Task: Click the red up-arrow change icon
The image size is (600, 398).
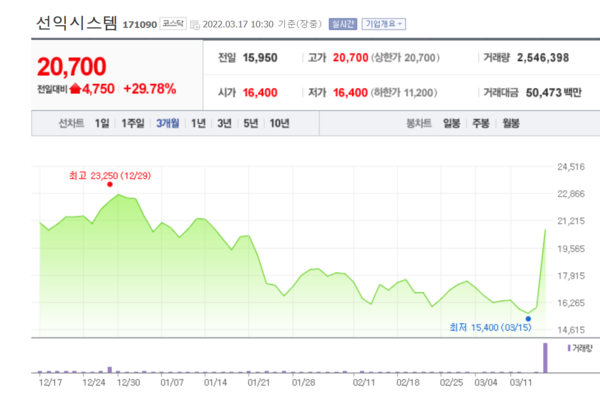Action: 75,88
